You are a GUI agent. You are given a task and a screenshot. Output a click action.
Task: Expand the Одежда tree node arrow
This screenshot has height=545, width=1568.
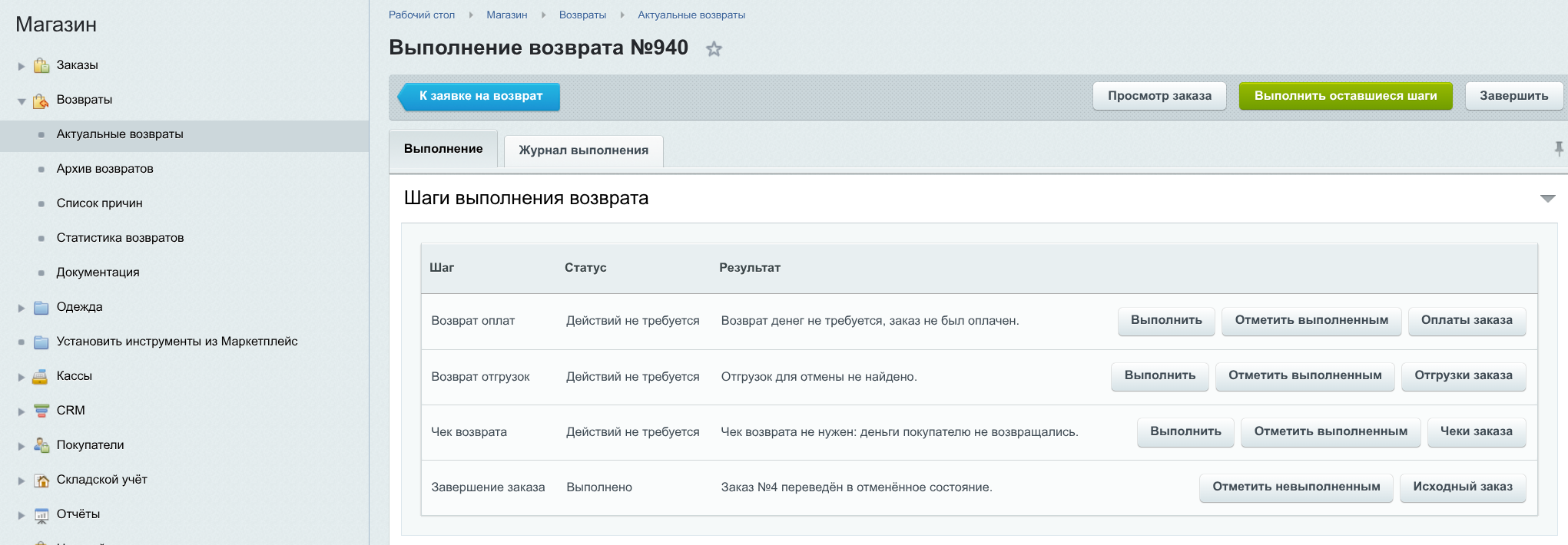click(22, 308)
